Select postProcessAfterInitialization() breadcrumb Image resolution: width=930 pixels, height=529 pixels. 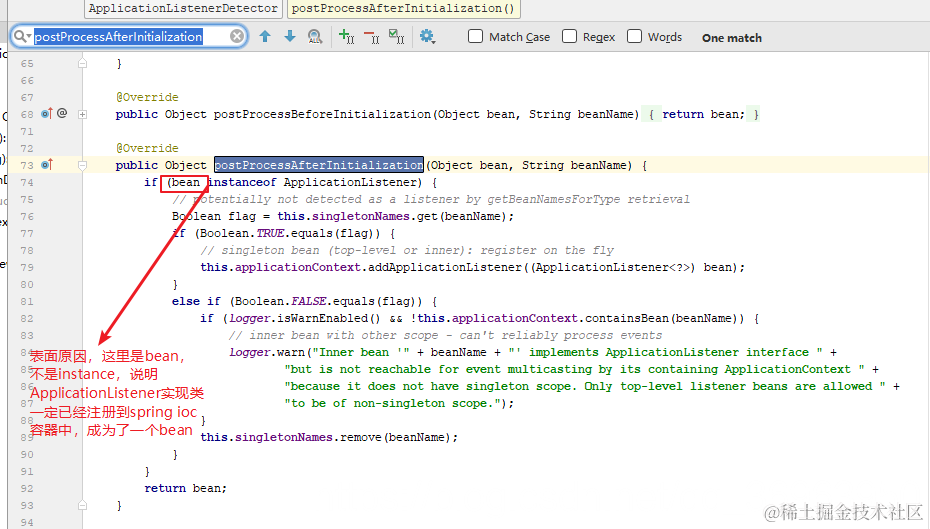click(403, 8)
